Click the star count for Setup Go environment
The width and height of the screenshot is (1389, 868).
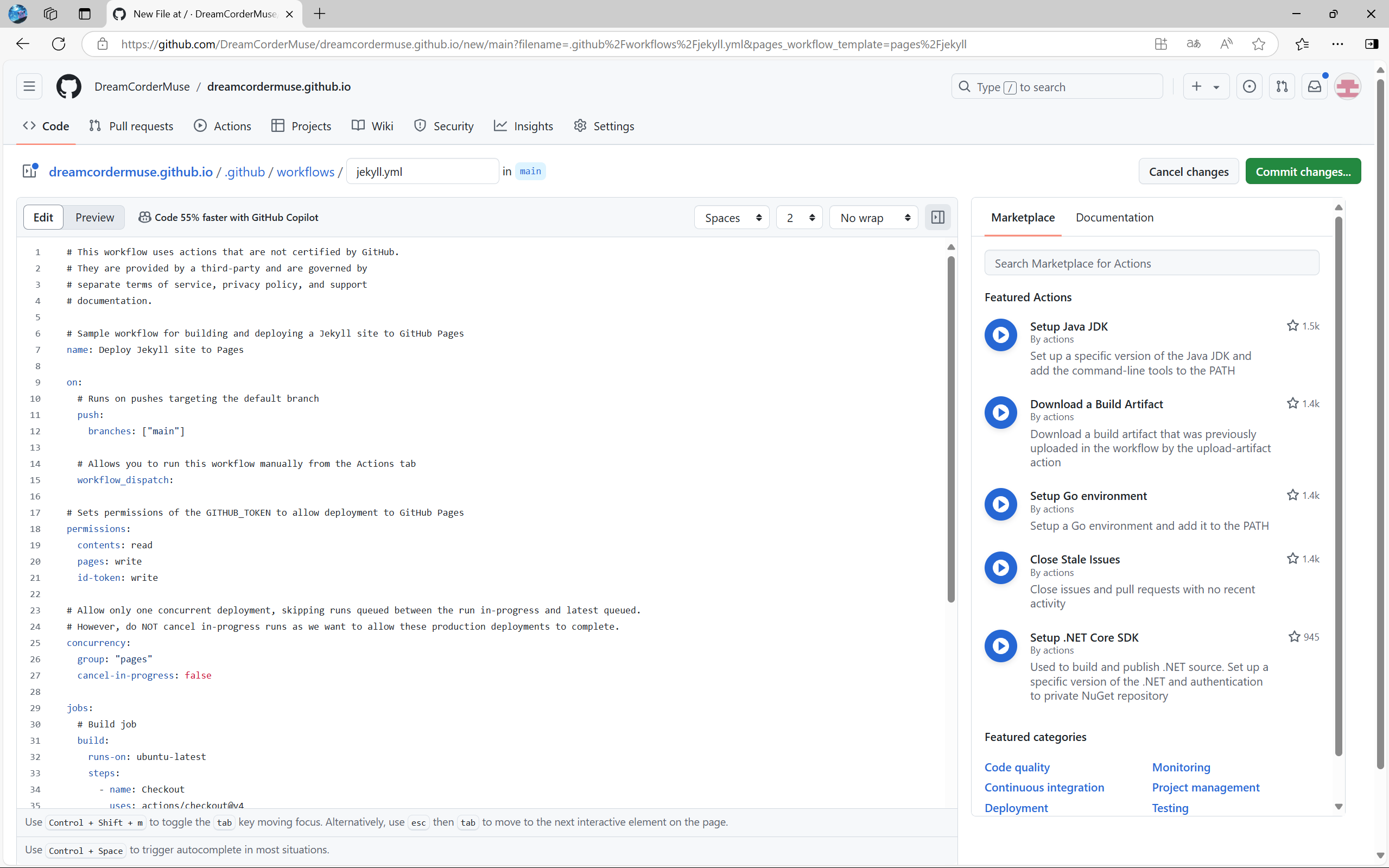pyautogui.click(x=1303, y=496)
